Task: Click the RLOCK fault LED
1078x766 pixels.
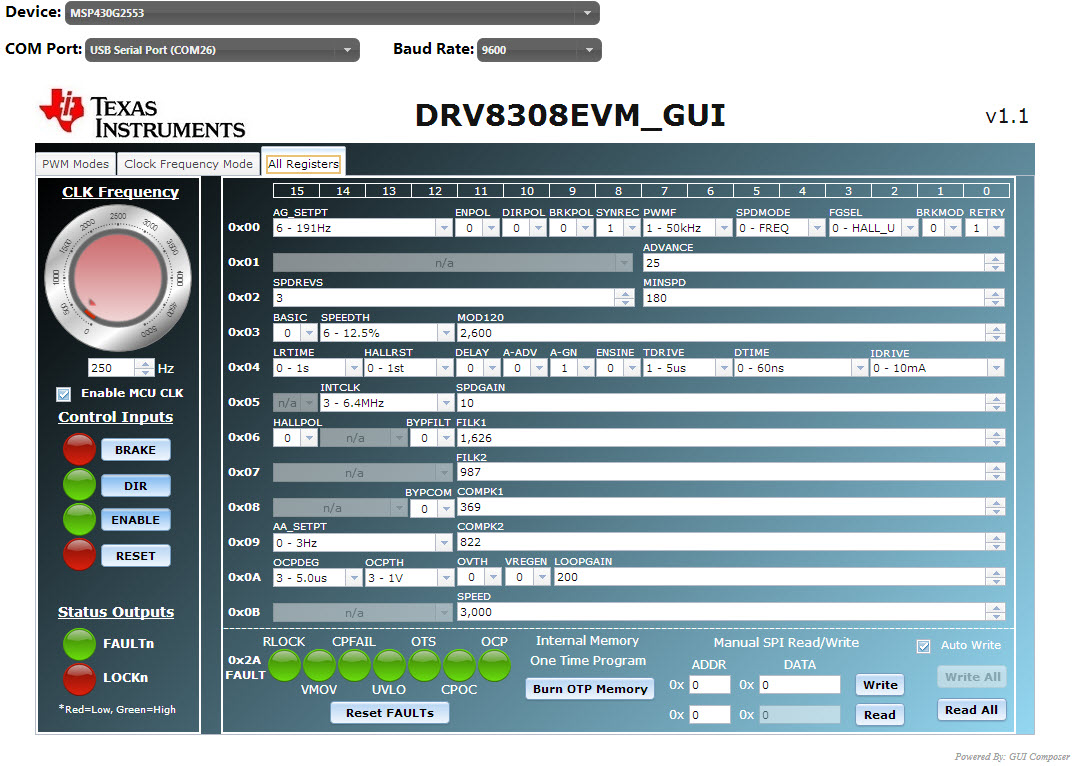Action: [285, 666]
